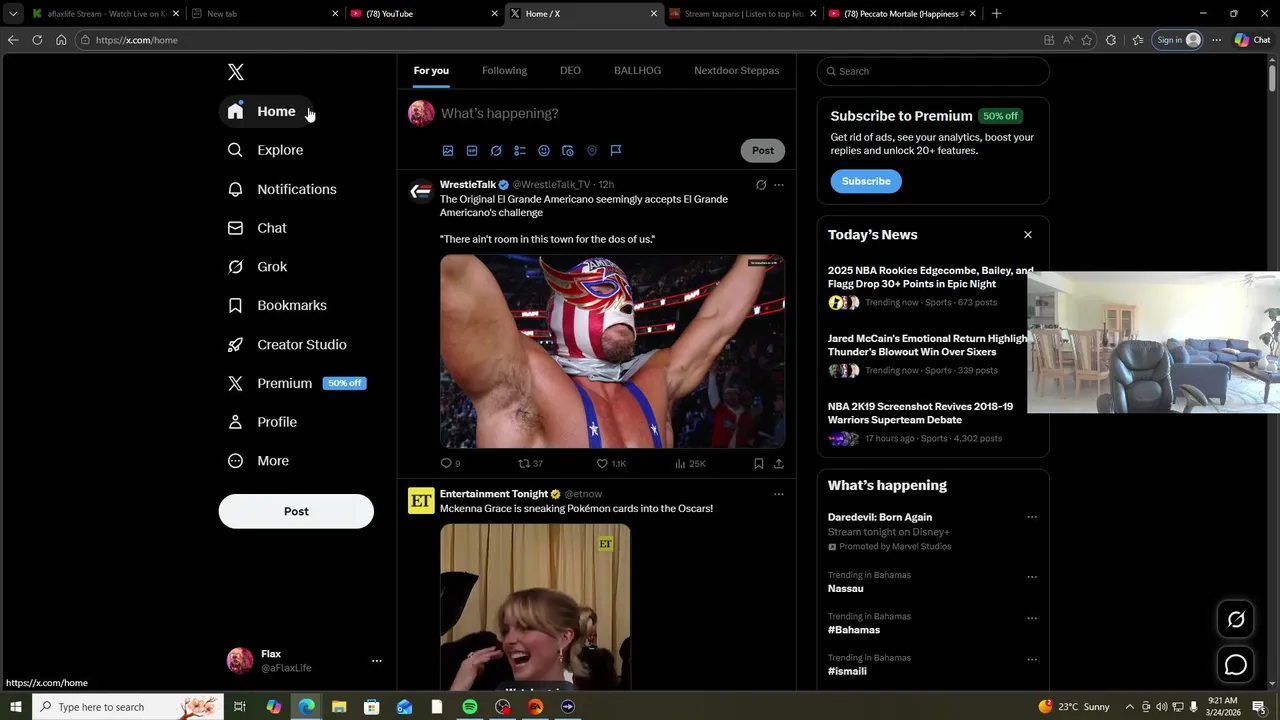This screenshot has height=720, width=1280.
Task: Switch to Nextdoor Steppas tab
Action: point(736,71)
